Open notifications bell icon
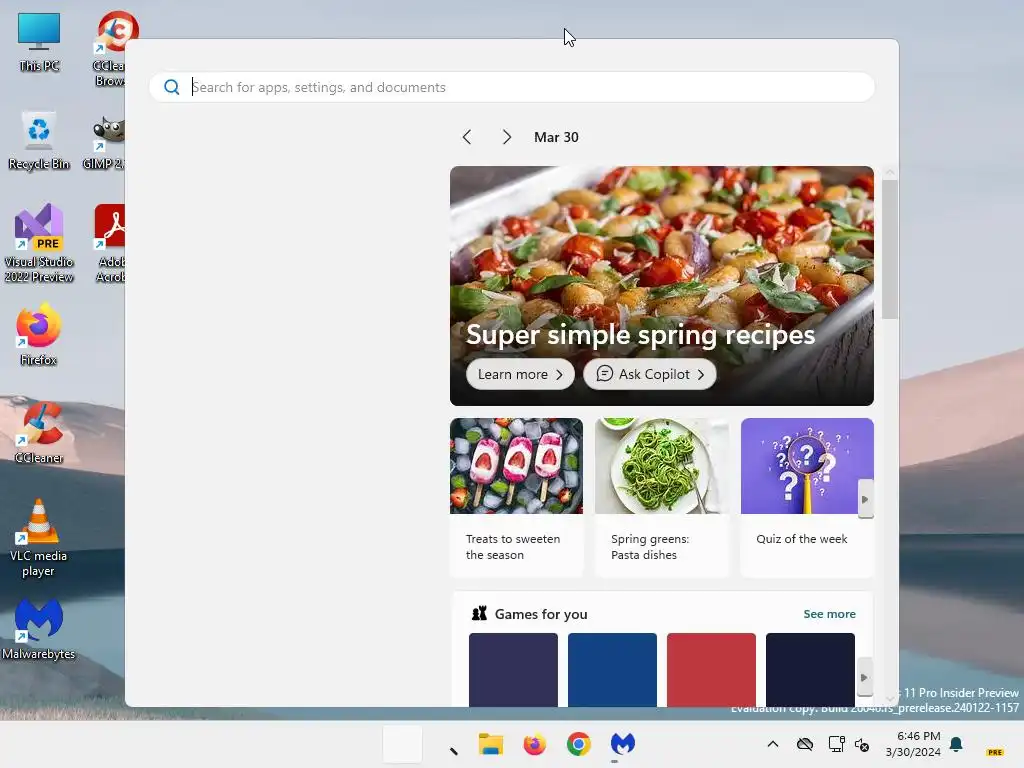This screenshot has height=768, width=1024. (956, 744)
